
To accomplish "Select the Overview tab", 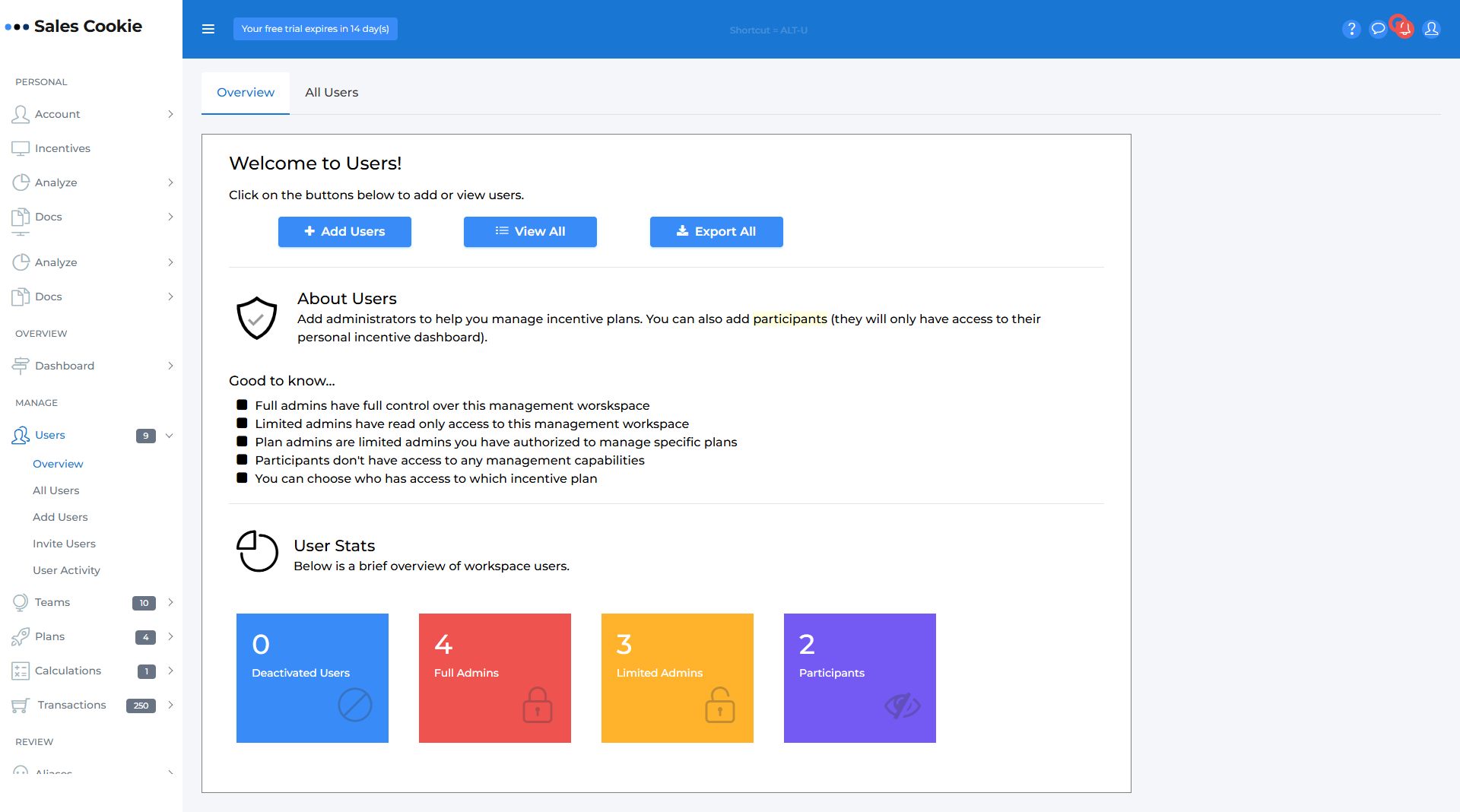I will coord(246,93).
